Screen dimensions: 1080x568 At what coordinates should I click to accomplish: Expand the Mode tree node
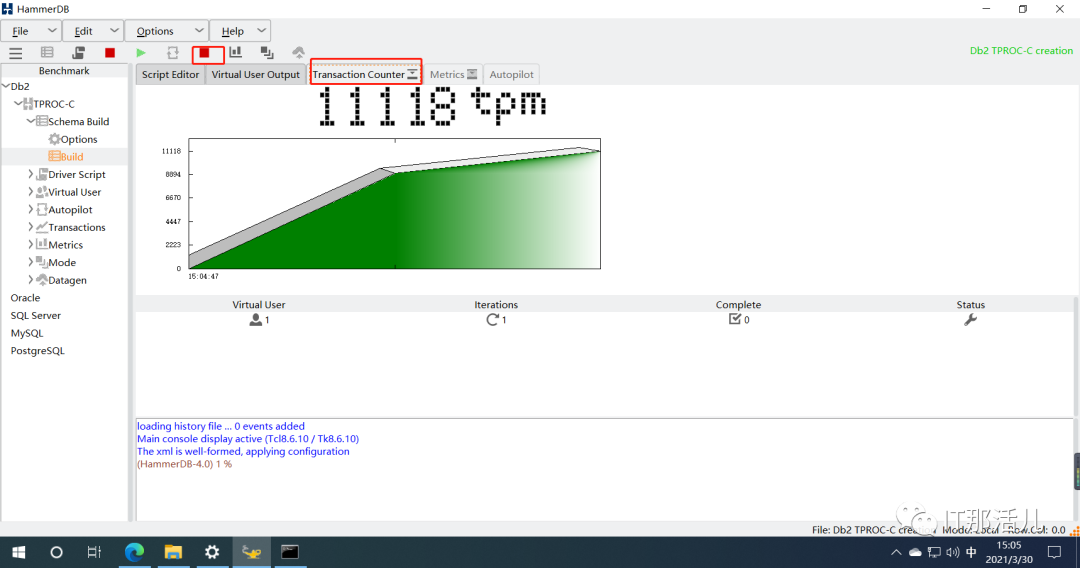point(30,262)
